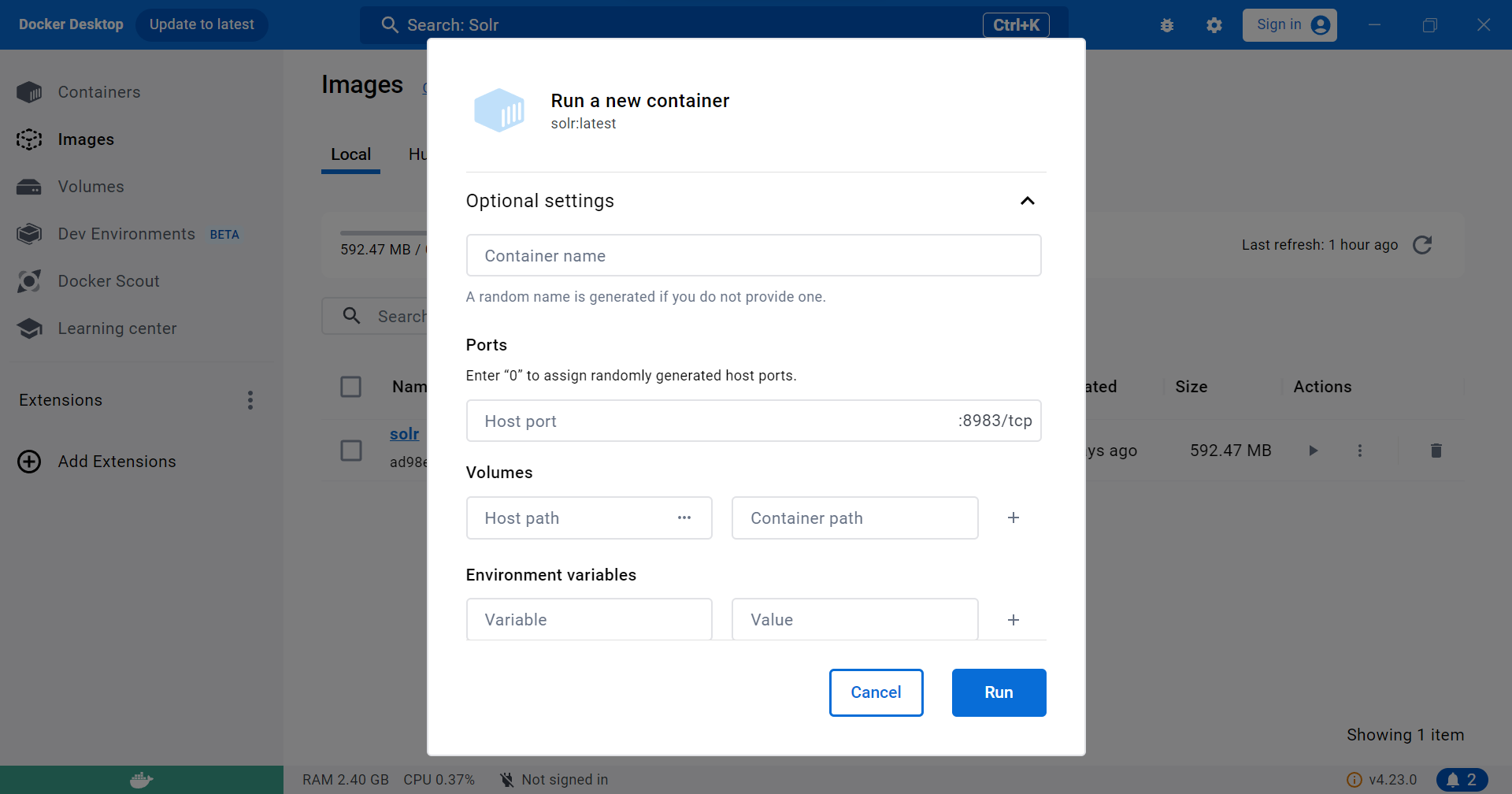Click the Ctrl+K shortcut badge
This screenshot has width=1512, height=794.
click(x=1016, y=25)
